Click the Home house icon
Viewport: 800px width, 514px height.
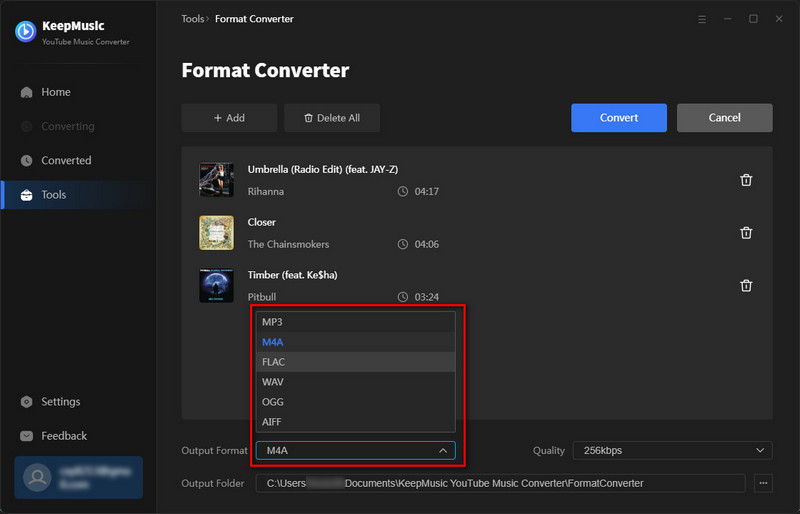point(27,92)
